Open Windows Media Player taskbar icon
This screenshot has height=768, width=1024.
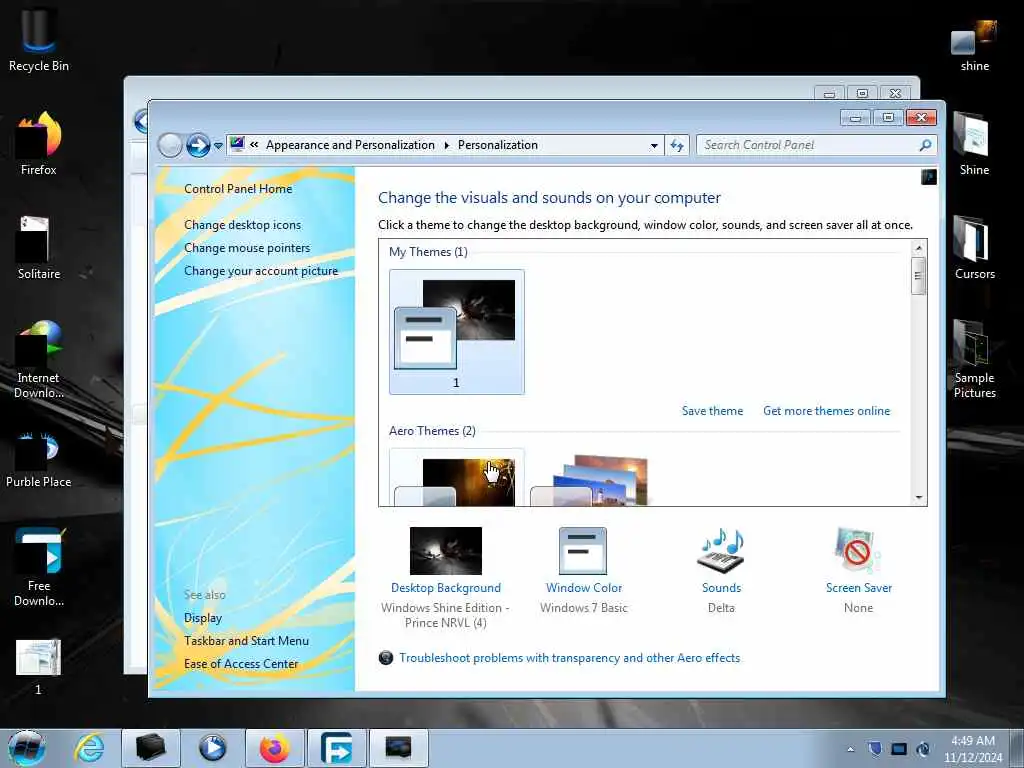coord(212,748)
